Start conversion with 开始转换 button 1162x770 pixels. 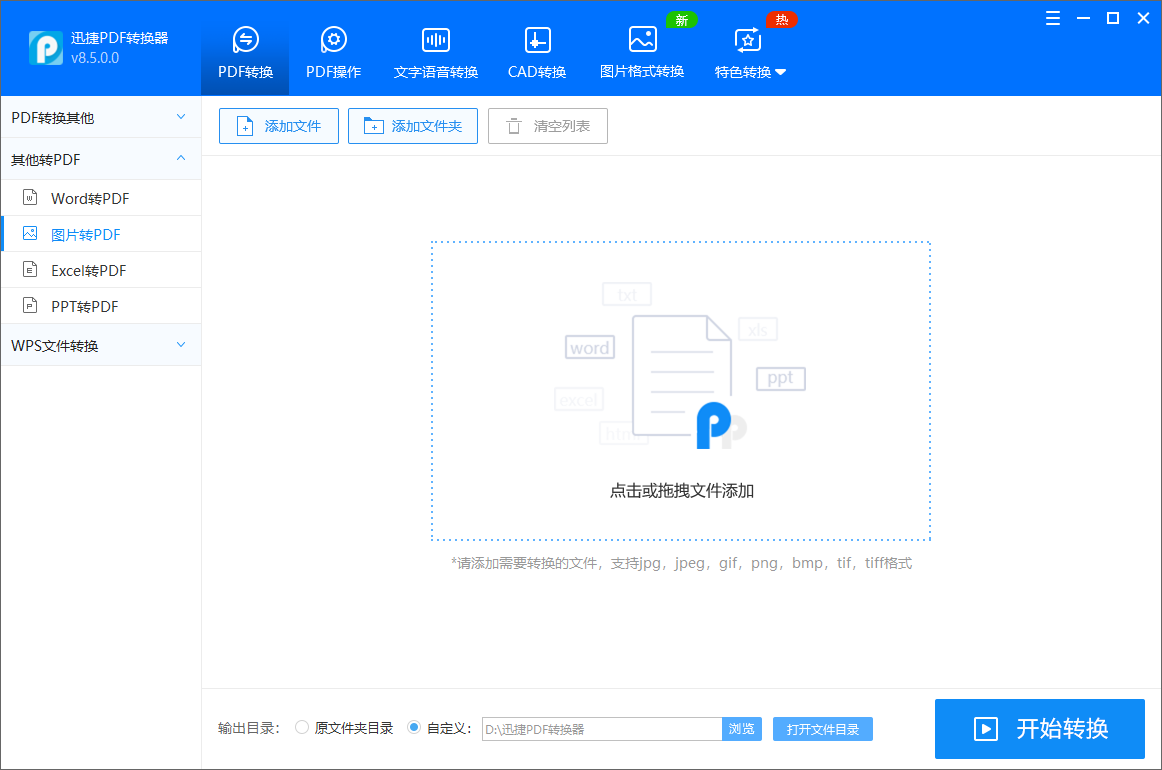tap(1040, 728)
